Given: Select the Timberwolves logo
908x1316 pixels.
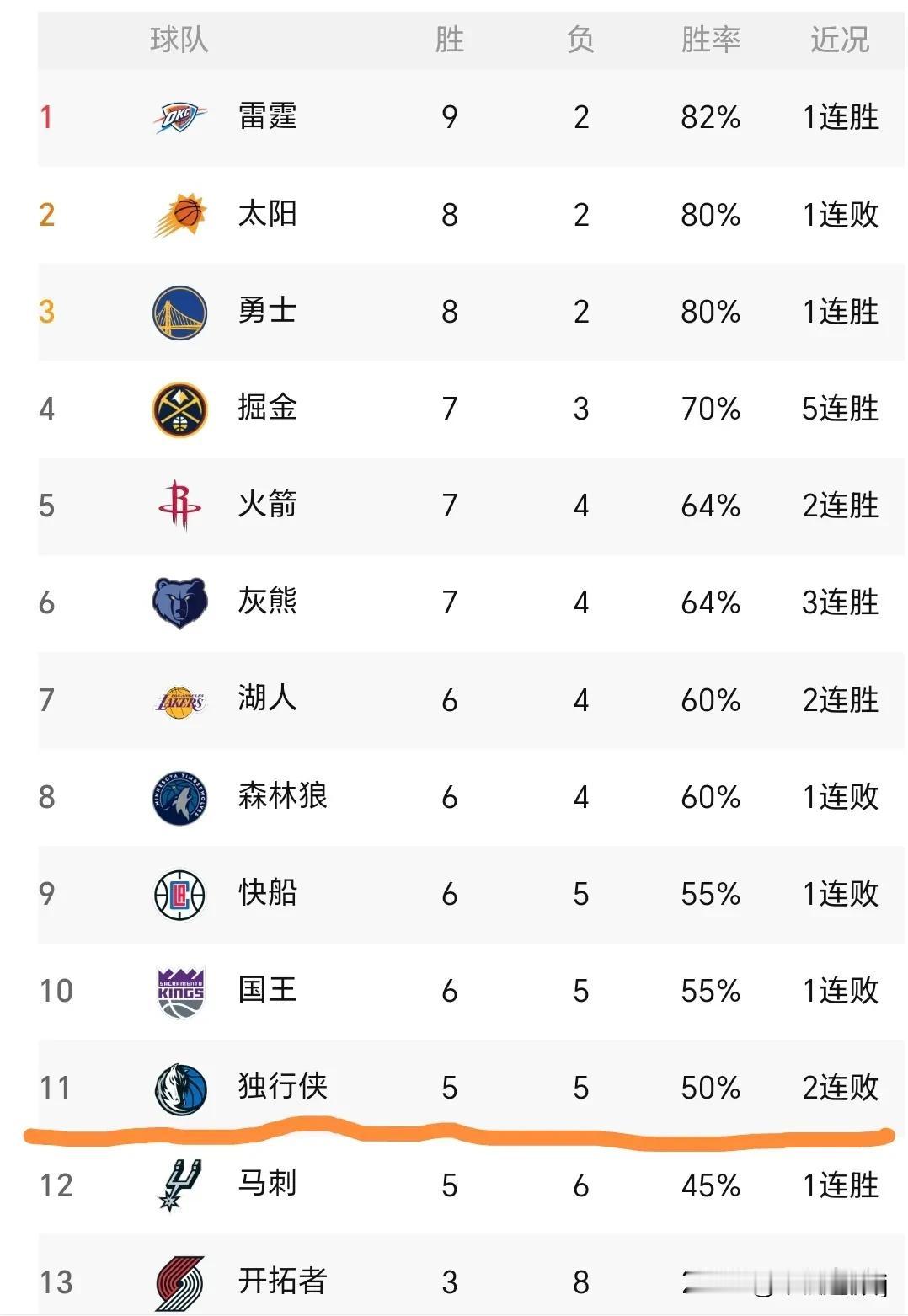Looking at the screenshot, I should click(x=179, y=797).
